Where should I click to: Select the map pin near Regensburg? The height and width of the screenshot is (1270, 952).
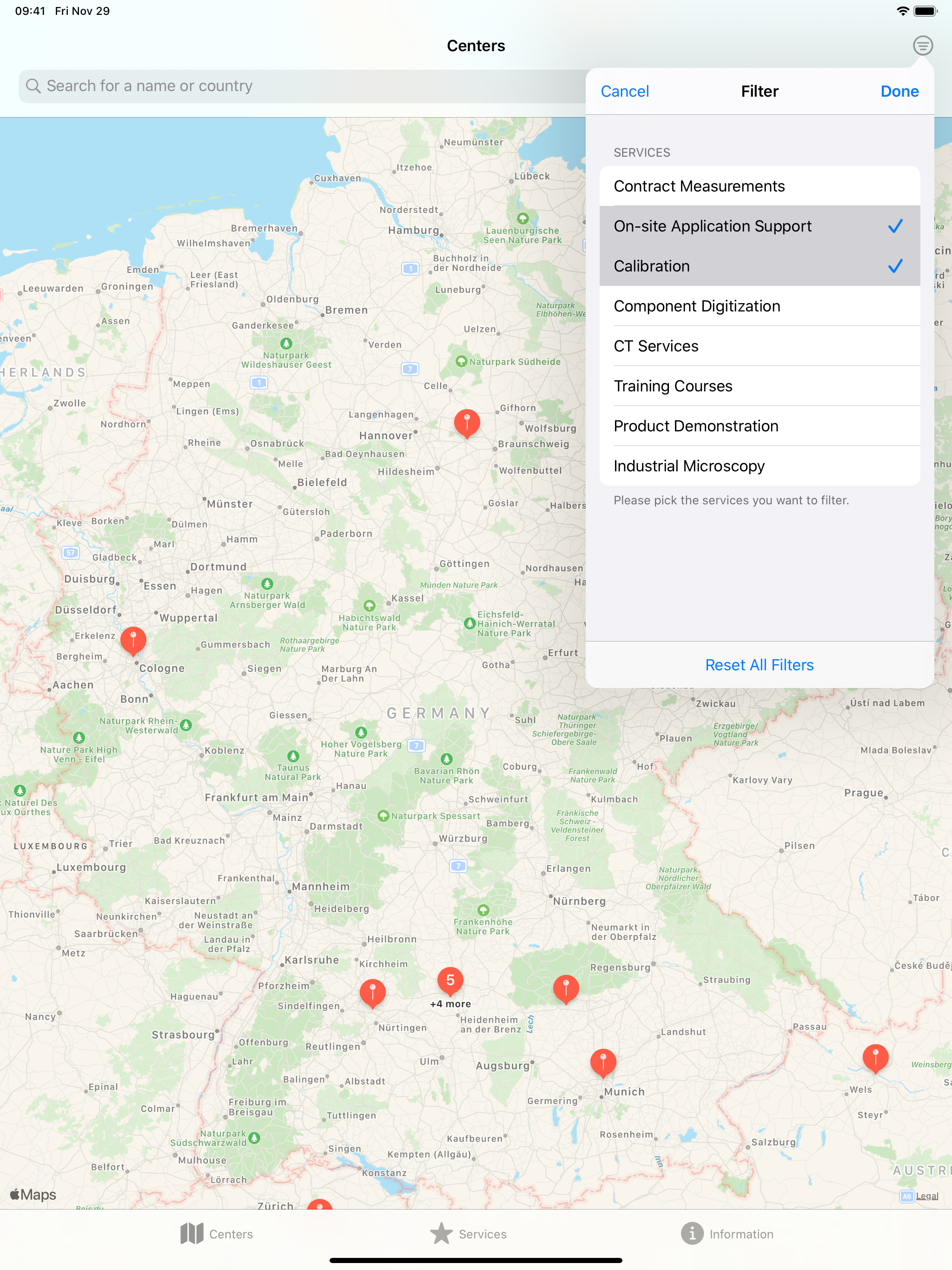point(566,989)
